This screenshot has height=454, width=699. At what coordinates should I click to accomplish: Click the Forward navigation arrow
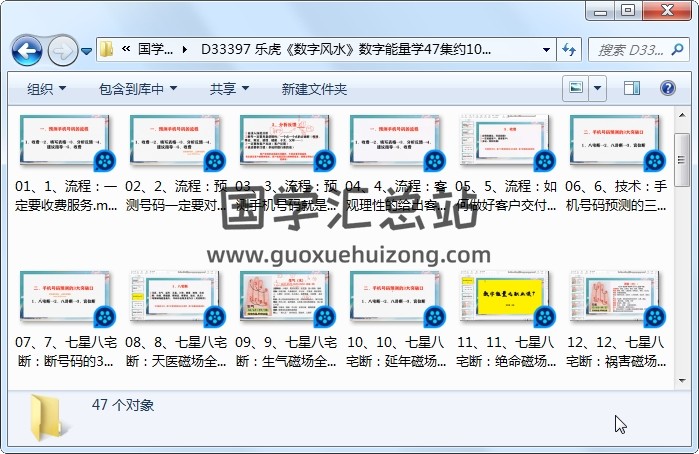(61, 49)
